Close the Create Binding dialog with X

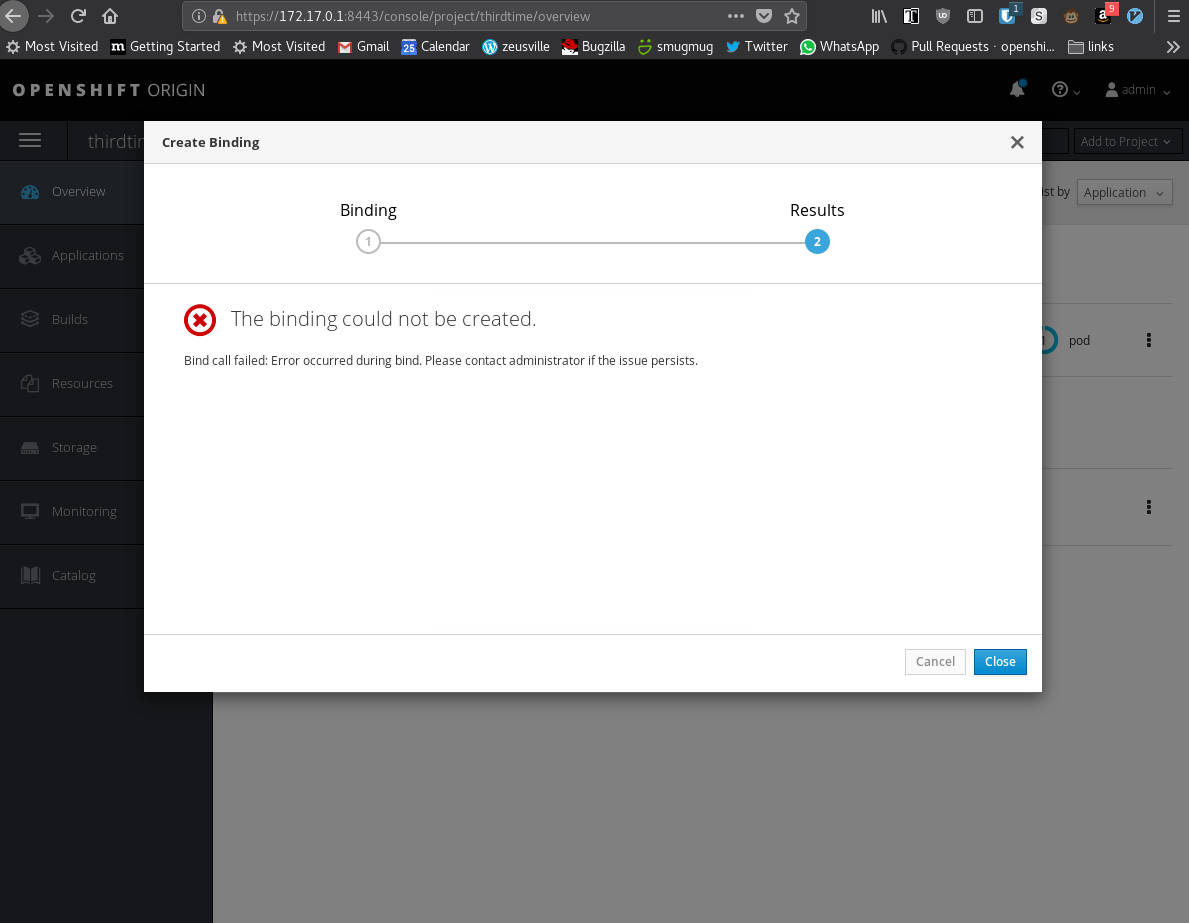click(x=1017, y=142)
